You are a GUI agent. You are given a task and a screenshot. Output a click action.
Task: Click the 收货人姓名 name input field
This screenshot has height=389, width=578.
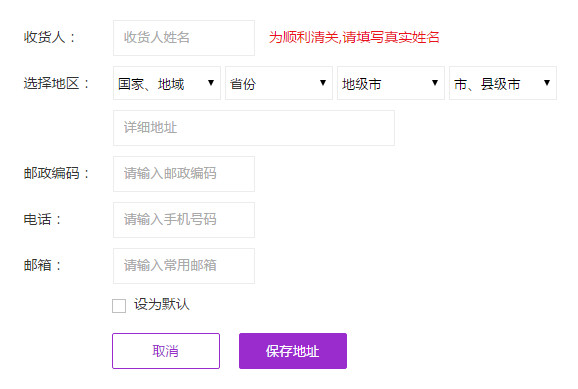click(184, 38)
